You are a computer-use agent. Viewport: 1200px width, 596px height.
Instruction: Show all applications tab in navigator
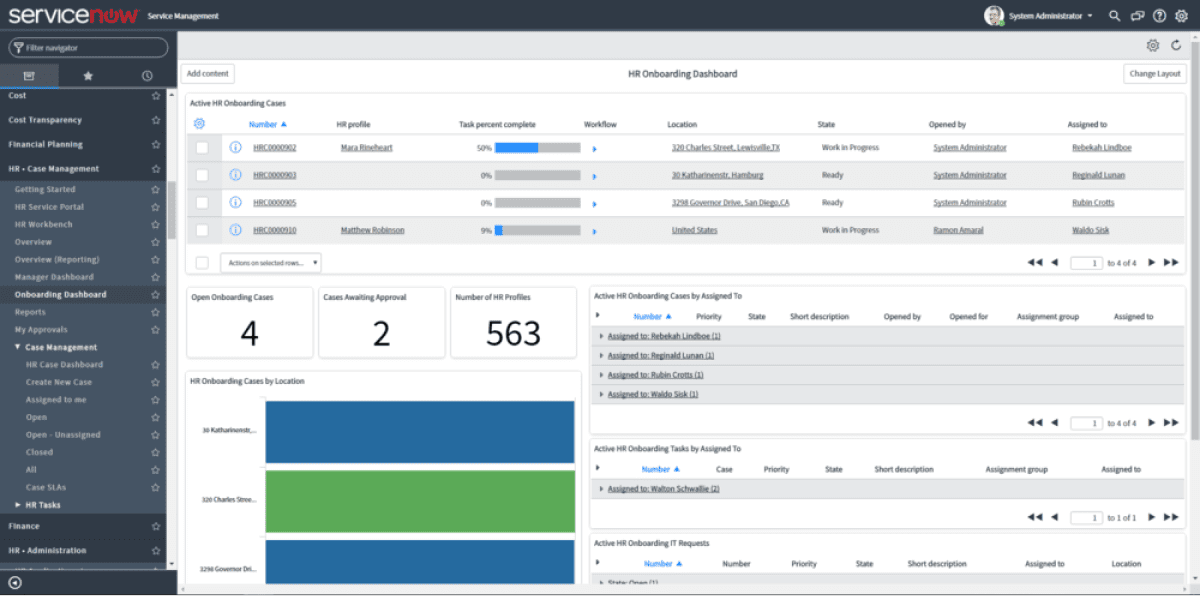pos(29,75)
